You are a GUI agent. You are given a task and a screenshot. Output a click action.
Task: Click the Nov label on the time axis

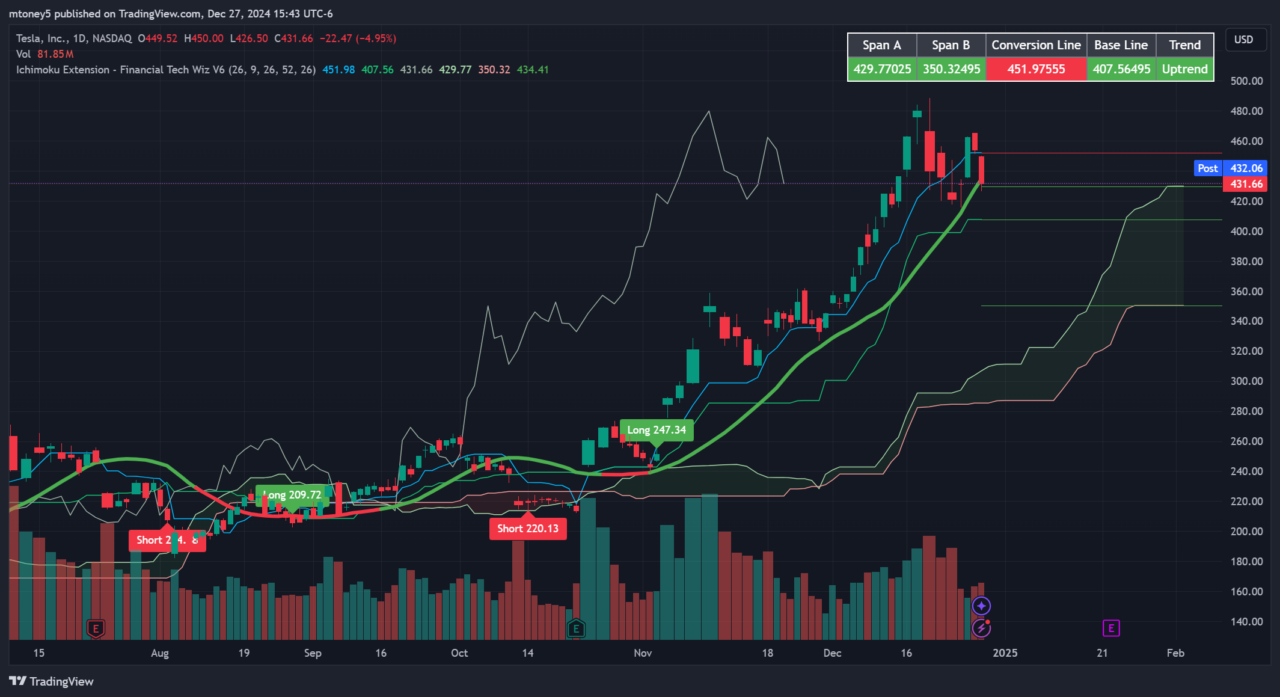tap(643, 653)
